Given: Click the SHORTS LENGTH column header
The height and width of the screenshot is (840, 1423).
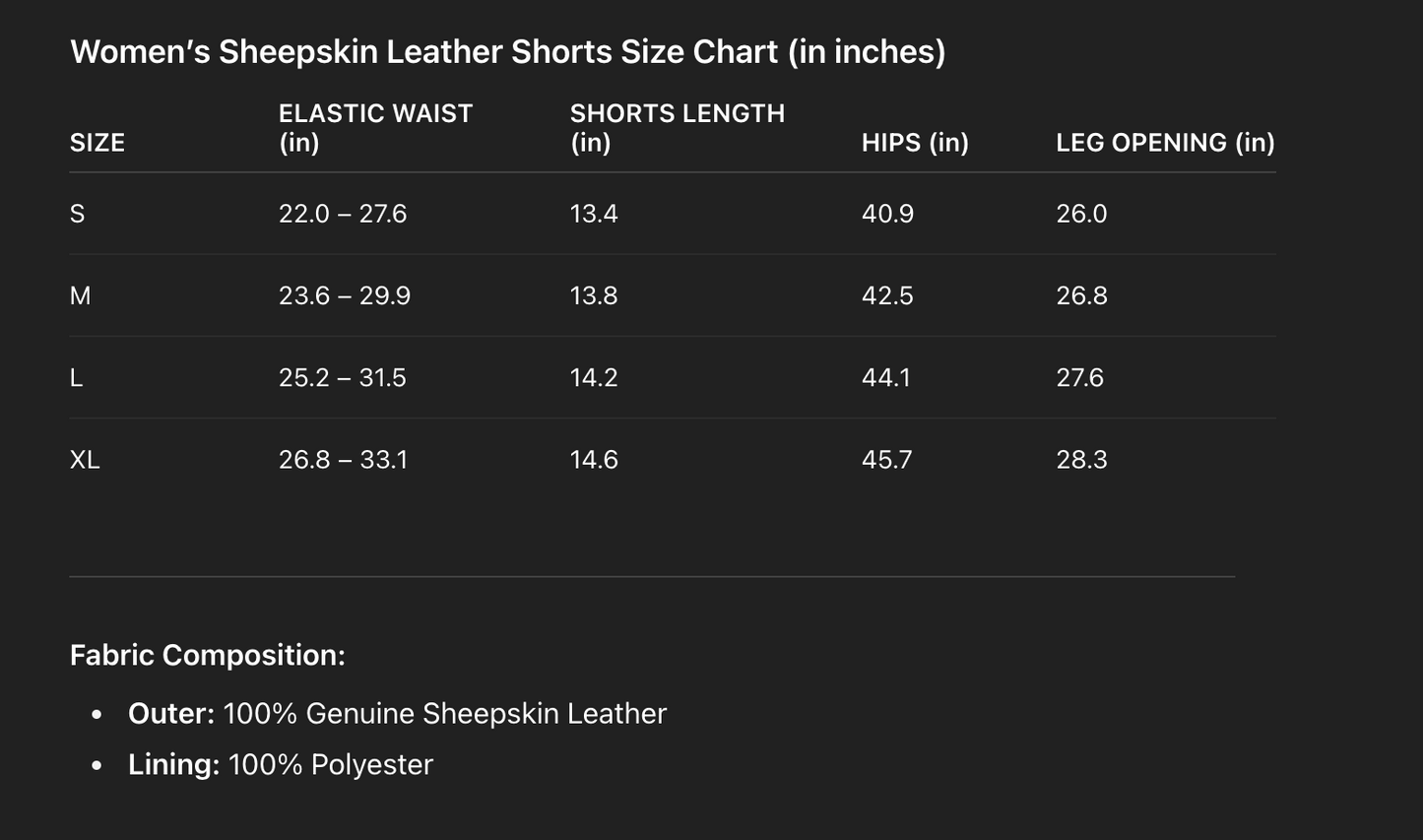Looking at the screenshot, I should [677, 128].
